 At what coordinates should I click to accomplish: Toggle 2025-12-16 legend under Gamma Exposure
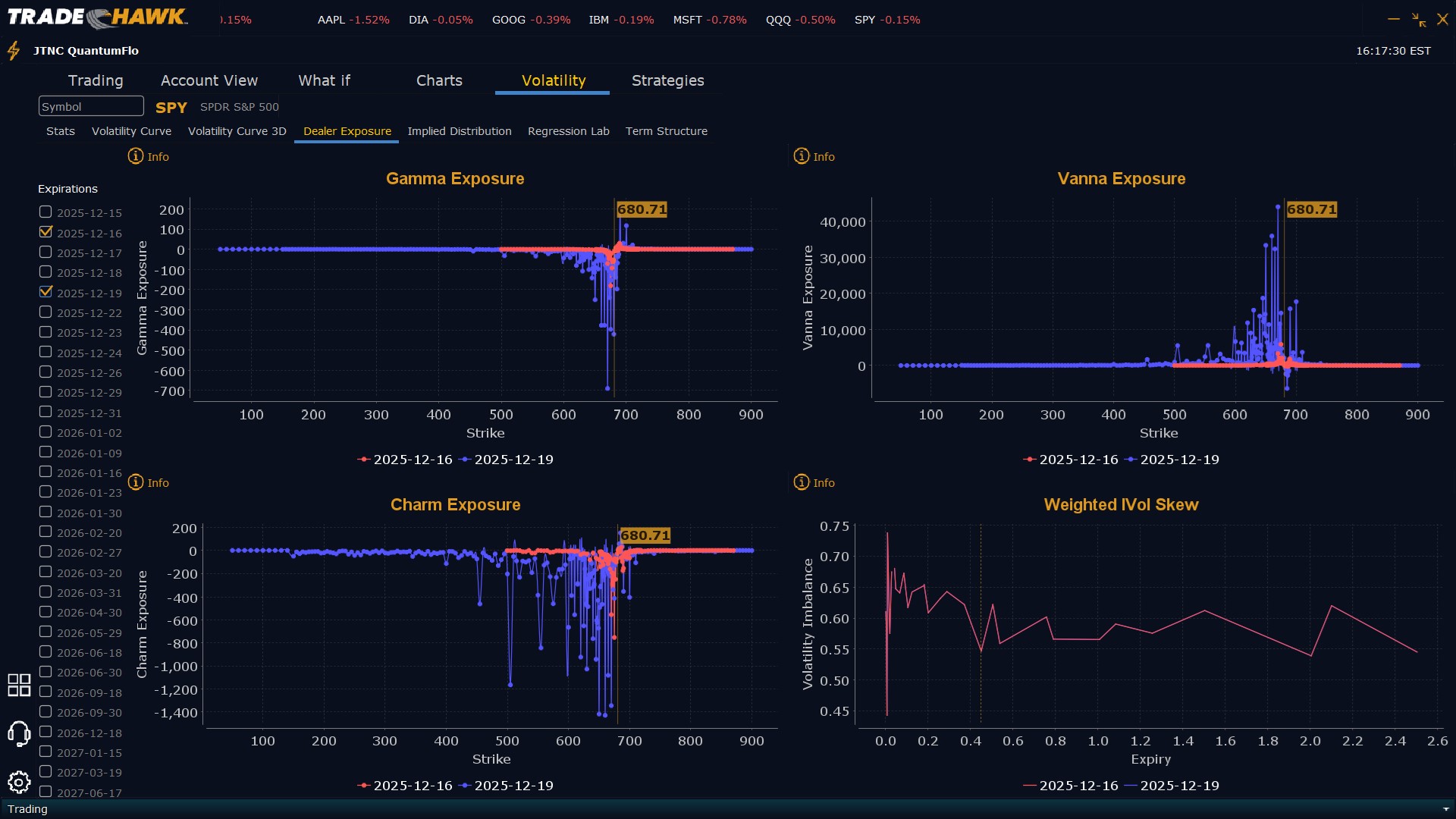click(405, 460)
